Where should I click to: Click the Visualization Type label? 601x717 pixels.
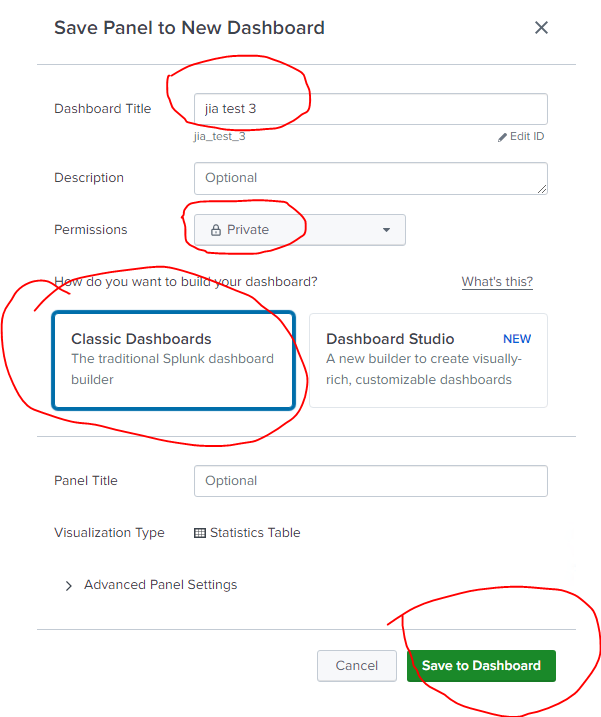109,533
